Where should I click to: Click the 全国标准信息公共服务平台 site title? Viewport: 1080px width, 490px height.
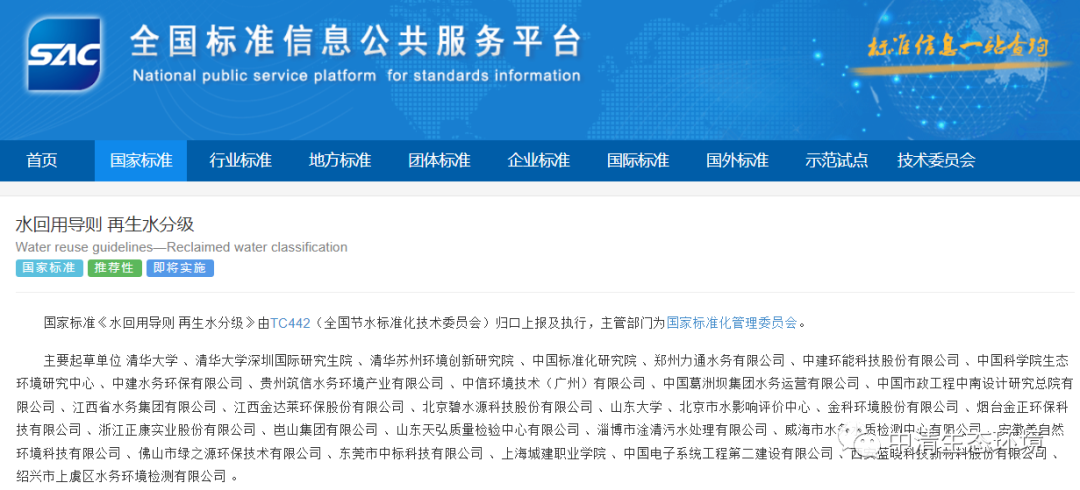click(356, 43)
